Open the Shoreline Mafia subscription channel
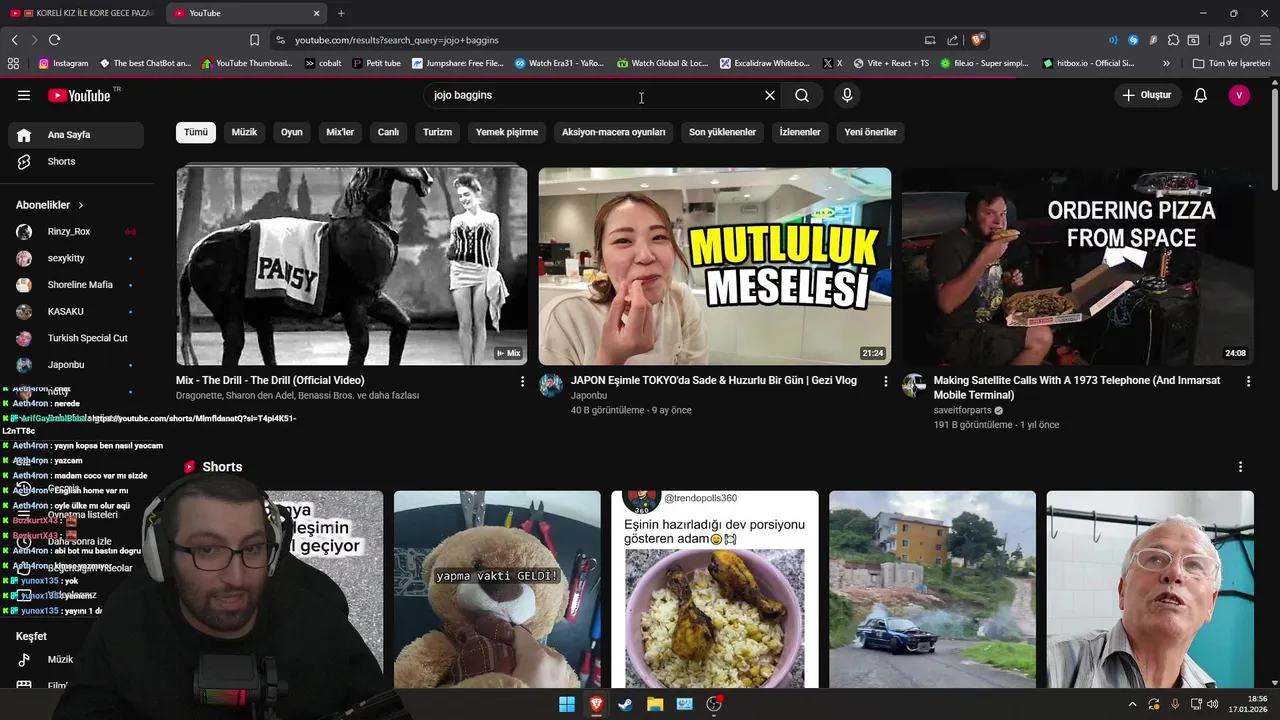This screenshot has width=1280, height=720. pos(76,285)
